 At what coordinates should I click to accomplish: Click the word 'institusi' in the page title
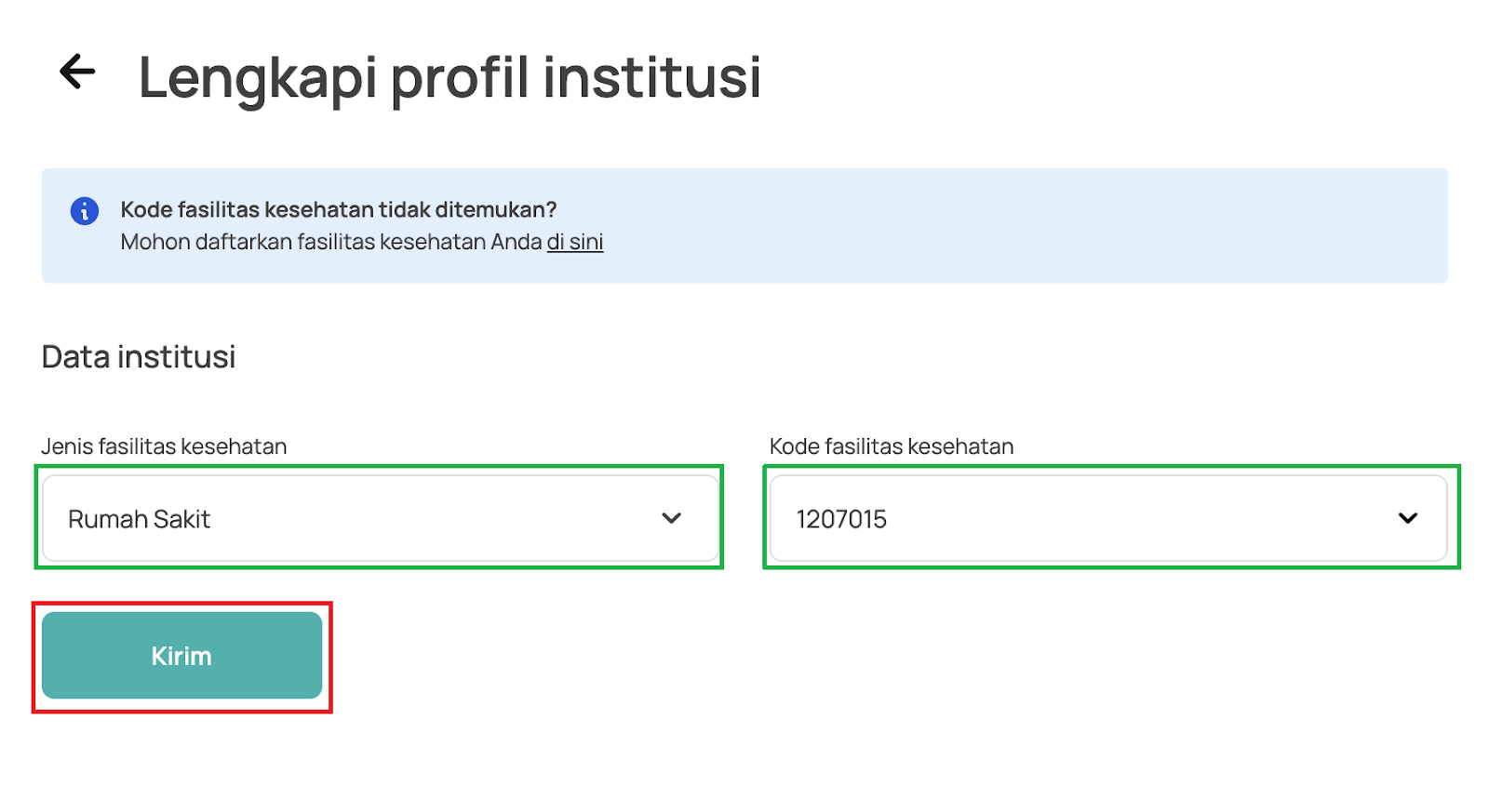[652, 76]
